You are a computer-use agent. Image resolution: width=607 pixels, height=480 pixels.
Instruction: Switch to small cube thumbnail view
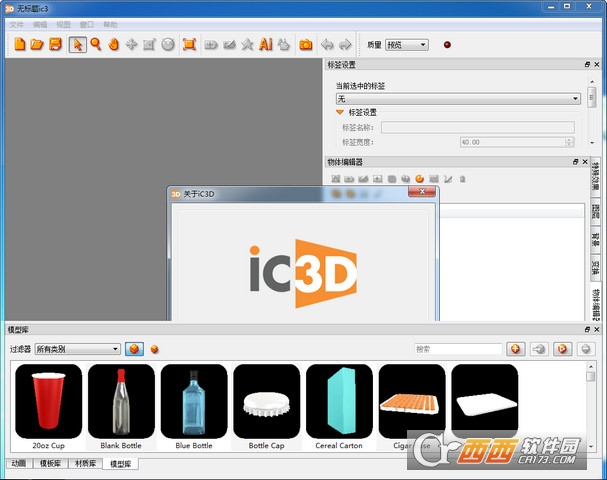click(x=154, y=349)
